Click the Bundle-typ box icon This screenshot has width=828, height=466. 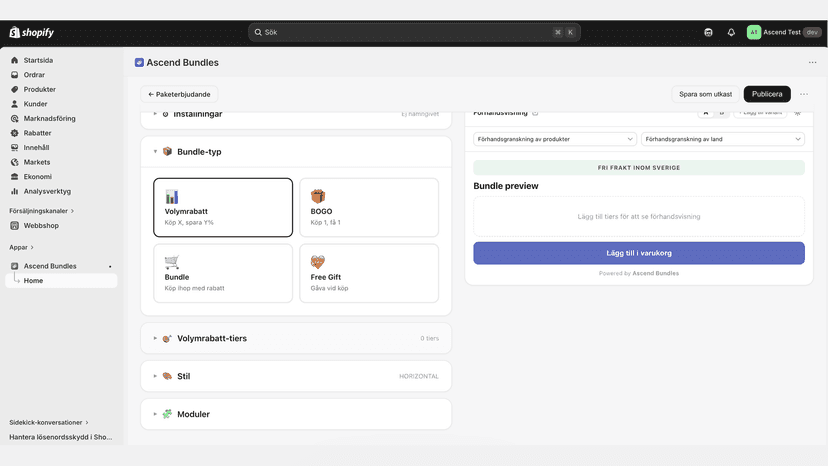point(167,152)
